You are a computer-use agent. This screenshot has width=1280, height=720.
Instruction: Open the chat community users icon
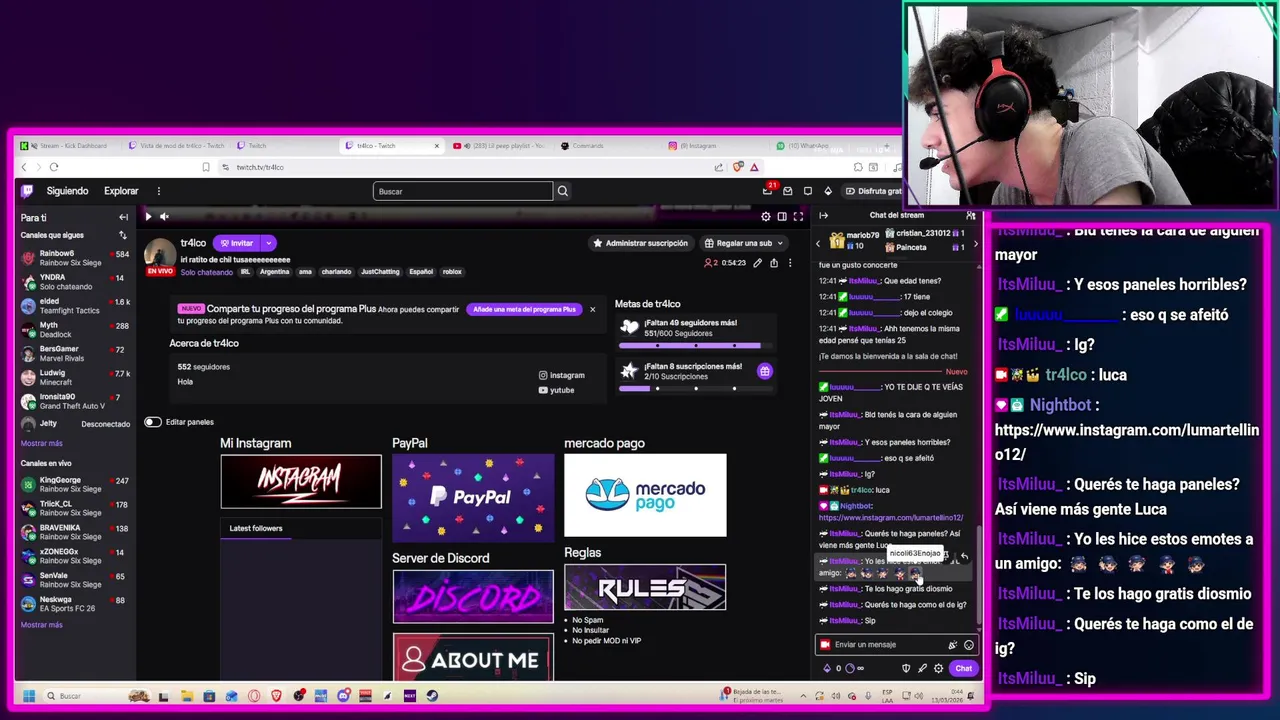click(970, 215)
